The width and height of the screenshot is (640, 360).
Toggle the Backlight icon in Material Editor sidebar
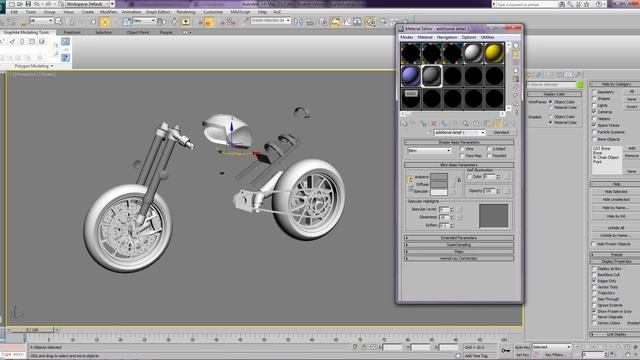pos(516,54)
